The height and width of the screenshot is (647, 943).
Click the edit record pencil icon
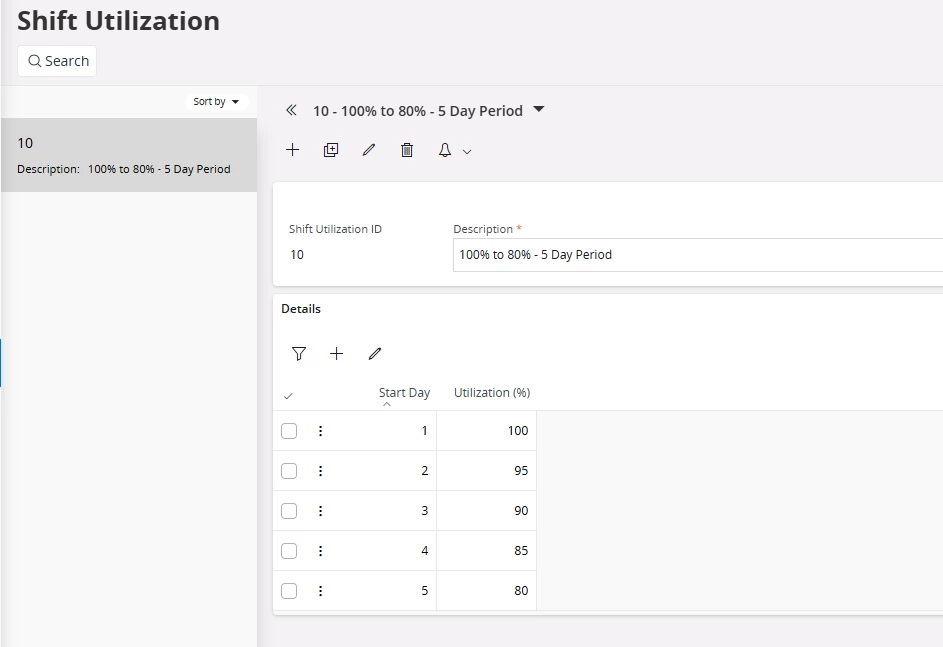(x=369, y=150)
